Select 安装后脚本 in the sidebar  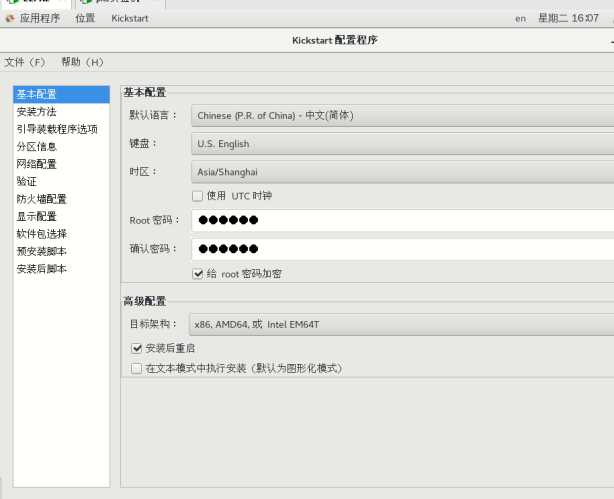pyautogui.click(x=61, y=269)
